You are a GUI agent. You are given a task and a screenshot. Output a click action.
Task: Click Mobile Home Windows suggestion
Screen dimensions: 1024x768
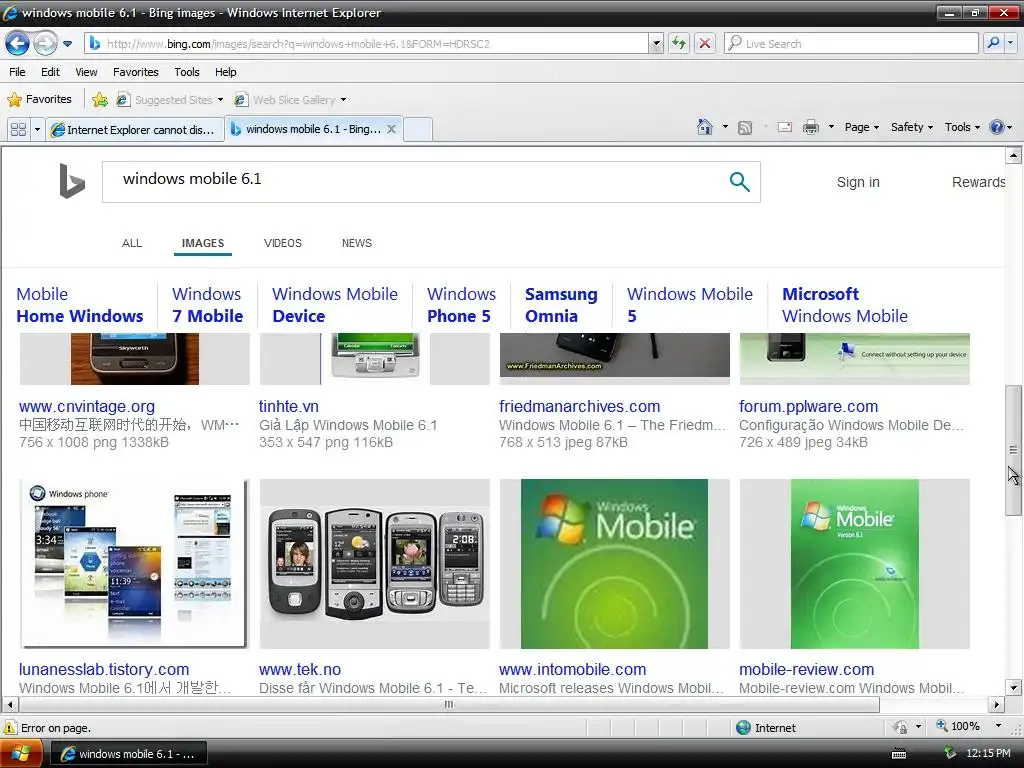click(x=80, y=305)
